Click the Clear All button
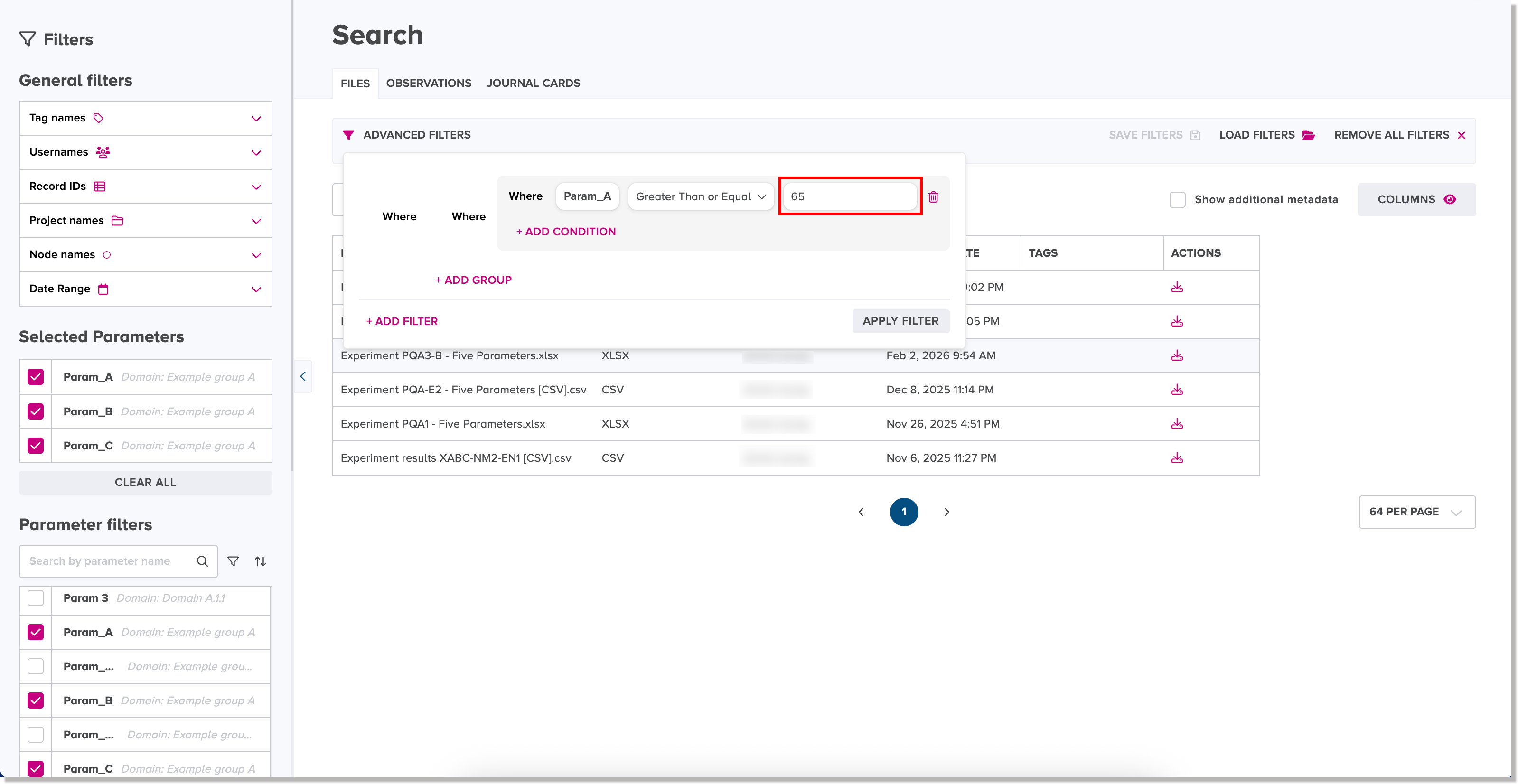The image size is (1518, 784). [146, 482]
